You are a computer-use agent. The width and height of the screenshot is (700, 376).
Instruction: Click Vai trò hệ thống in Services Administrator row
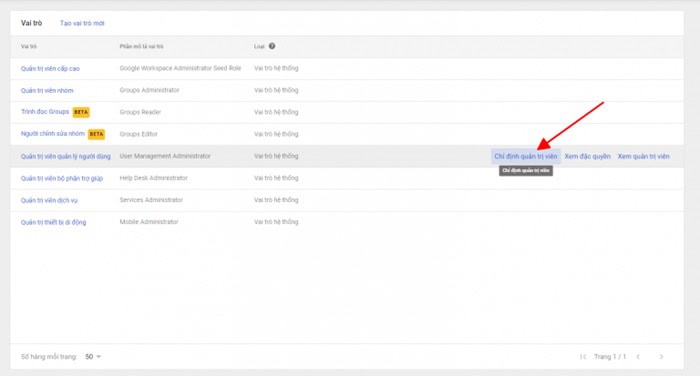pyautogui.click(x=276, y=200)
